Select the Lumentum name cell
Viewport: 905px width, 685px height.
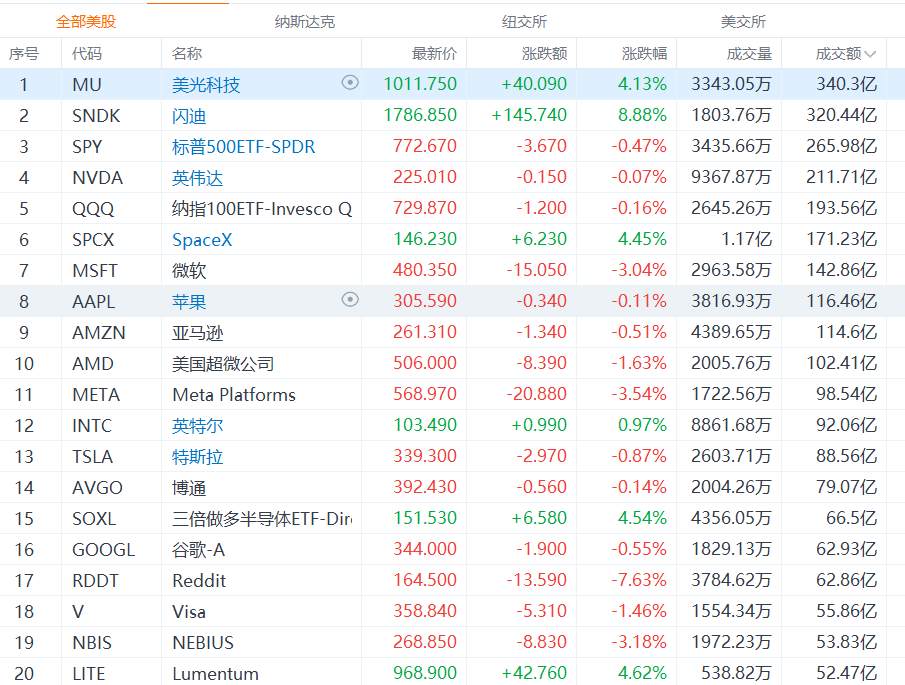click(215, 673)
